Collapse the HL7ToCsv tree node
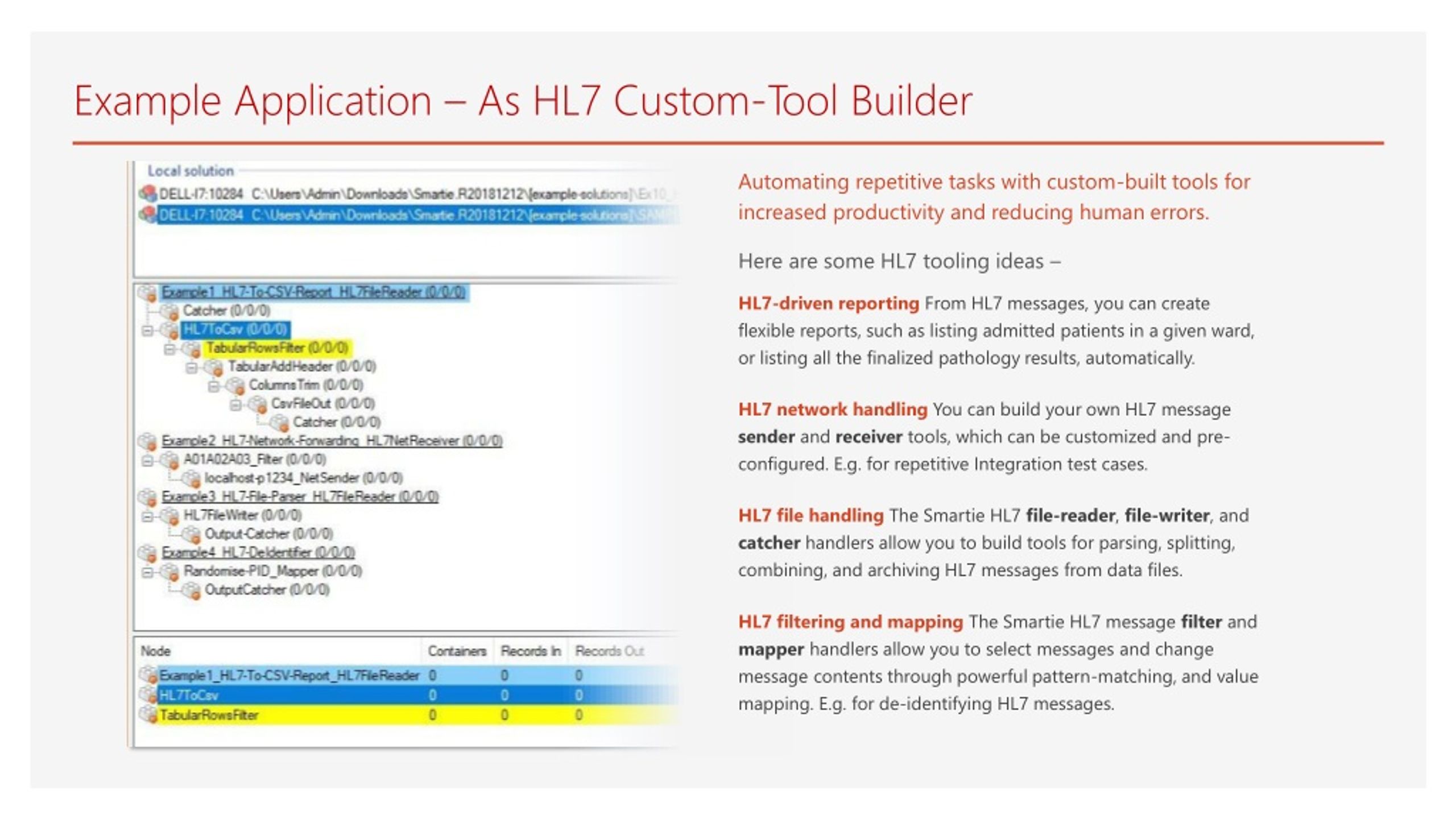Image resolution: width=1456 pixels, height=819 pixels. tap(147, 330)
